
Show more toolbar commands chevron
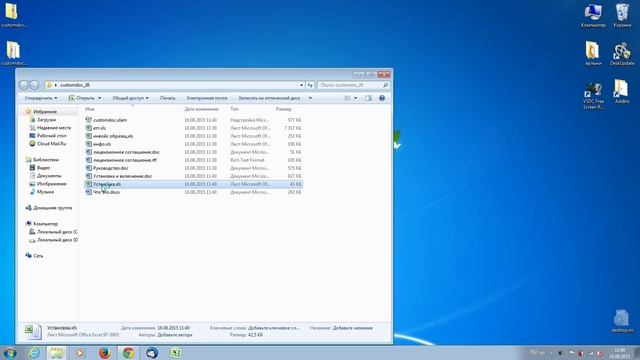click(310, 98)
